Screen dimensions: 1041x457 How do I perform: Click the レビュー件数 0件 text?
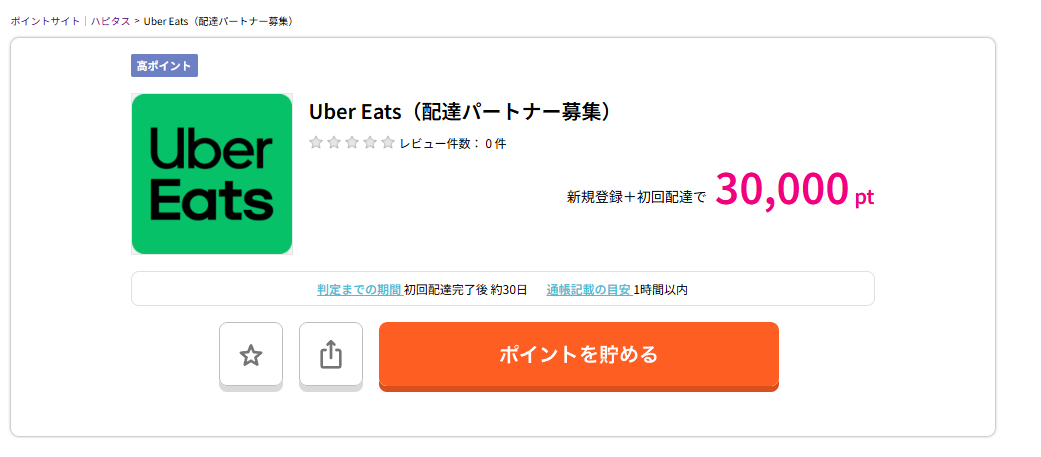point(453,143)
